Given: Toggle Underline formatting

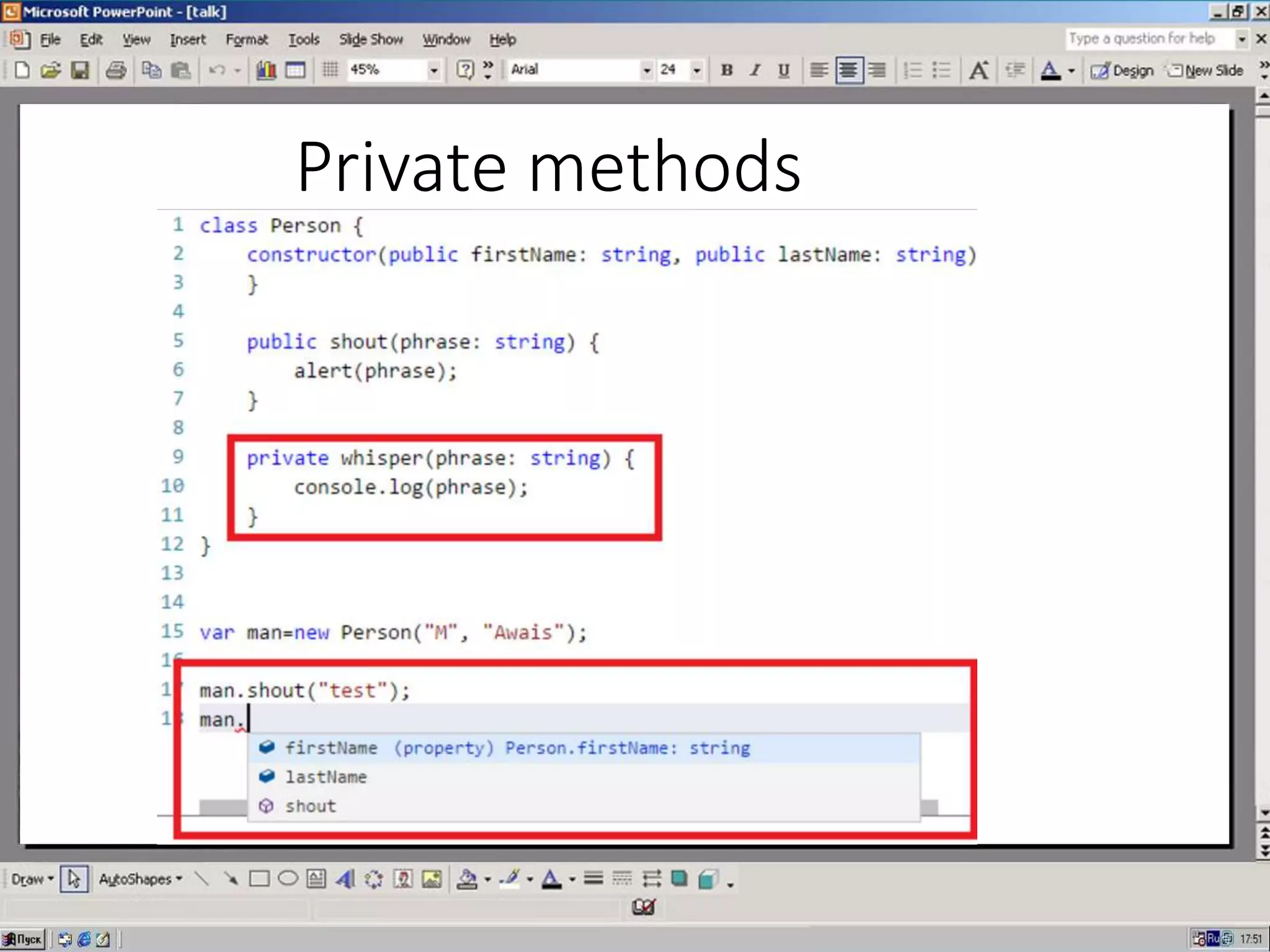Looking at the screenshot, I should pyautogui.click(x=784, y=70).
